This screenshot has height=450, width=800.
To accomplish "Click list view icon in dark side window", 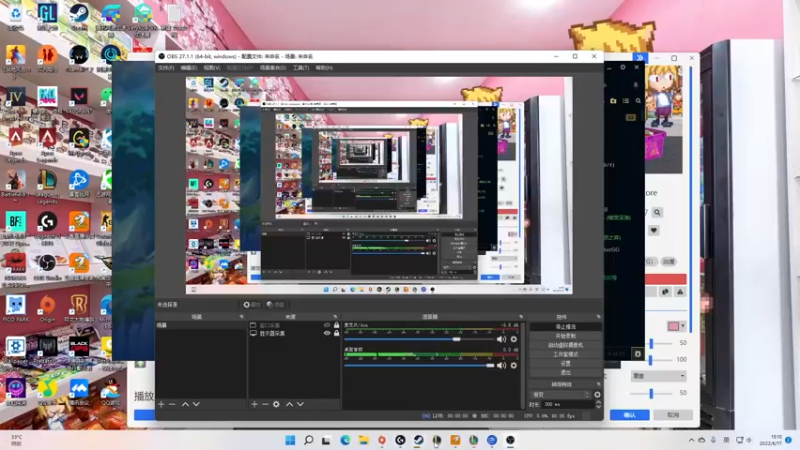I will pos(626,101).
